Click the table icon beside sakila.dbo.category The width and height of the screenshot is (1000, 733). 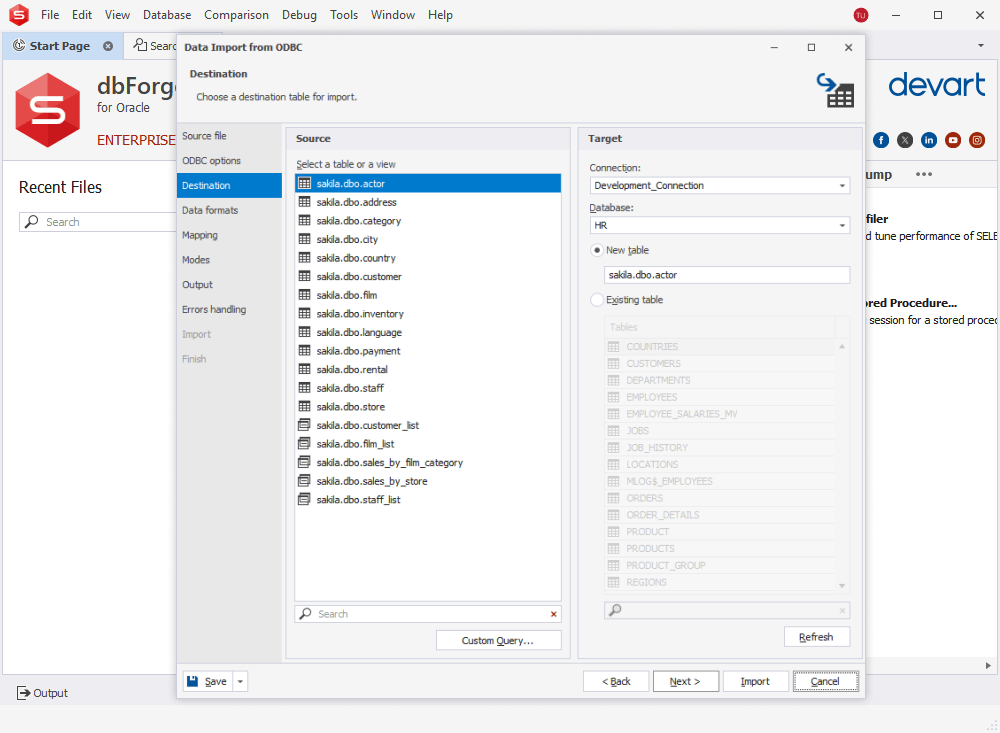click(305, 220)
